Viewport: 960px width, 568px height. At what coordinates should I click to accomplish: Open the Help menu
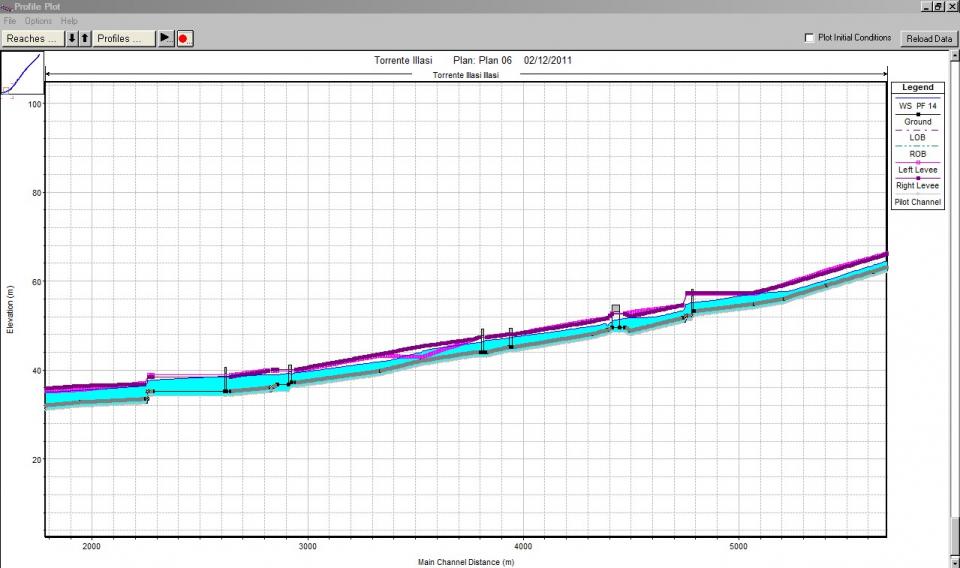click(x=69, y=21)
